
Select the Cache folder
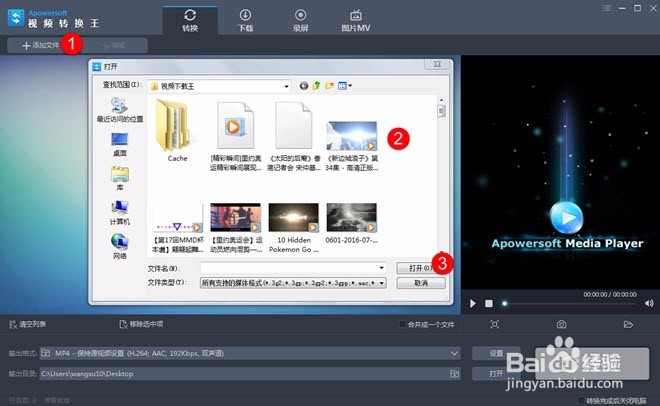coord(177,131)
